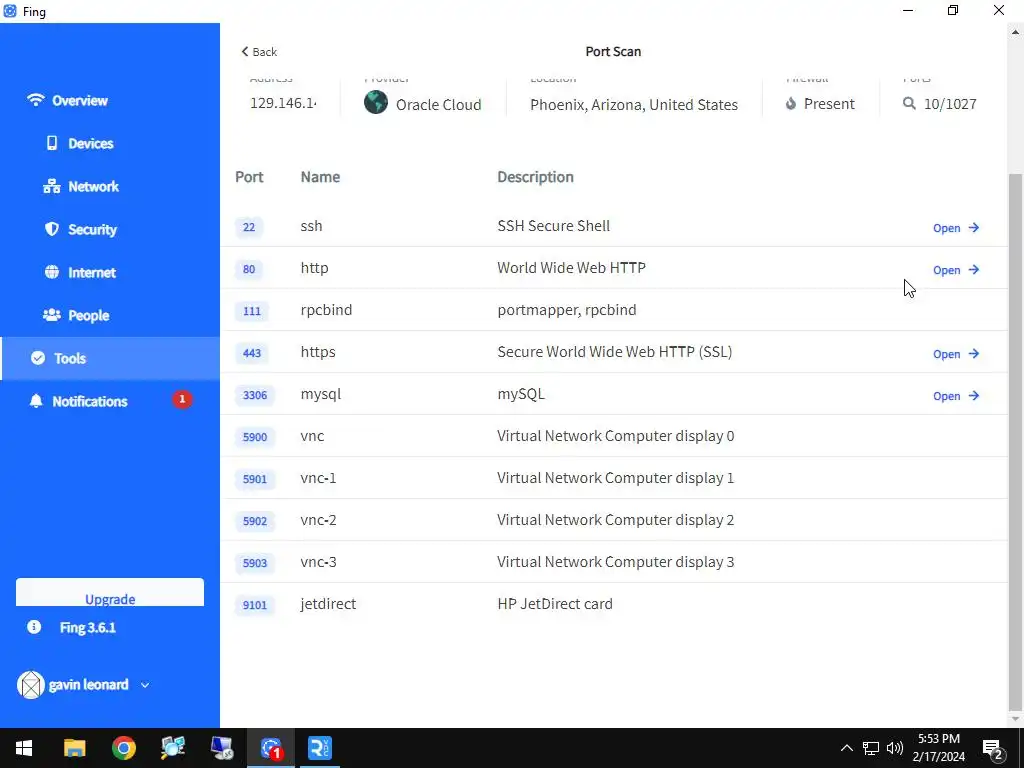Select Devices in the sidebar

[x=91, y=144]
